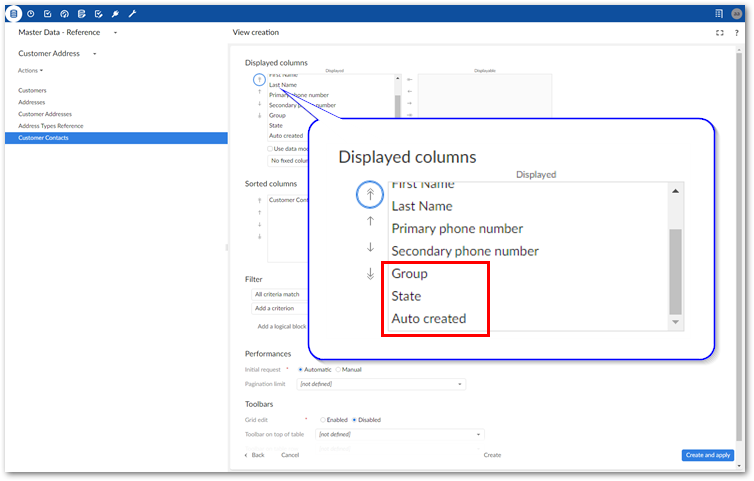Click the single left transfer arrow

click(410, 91)
